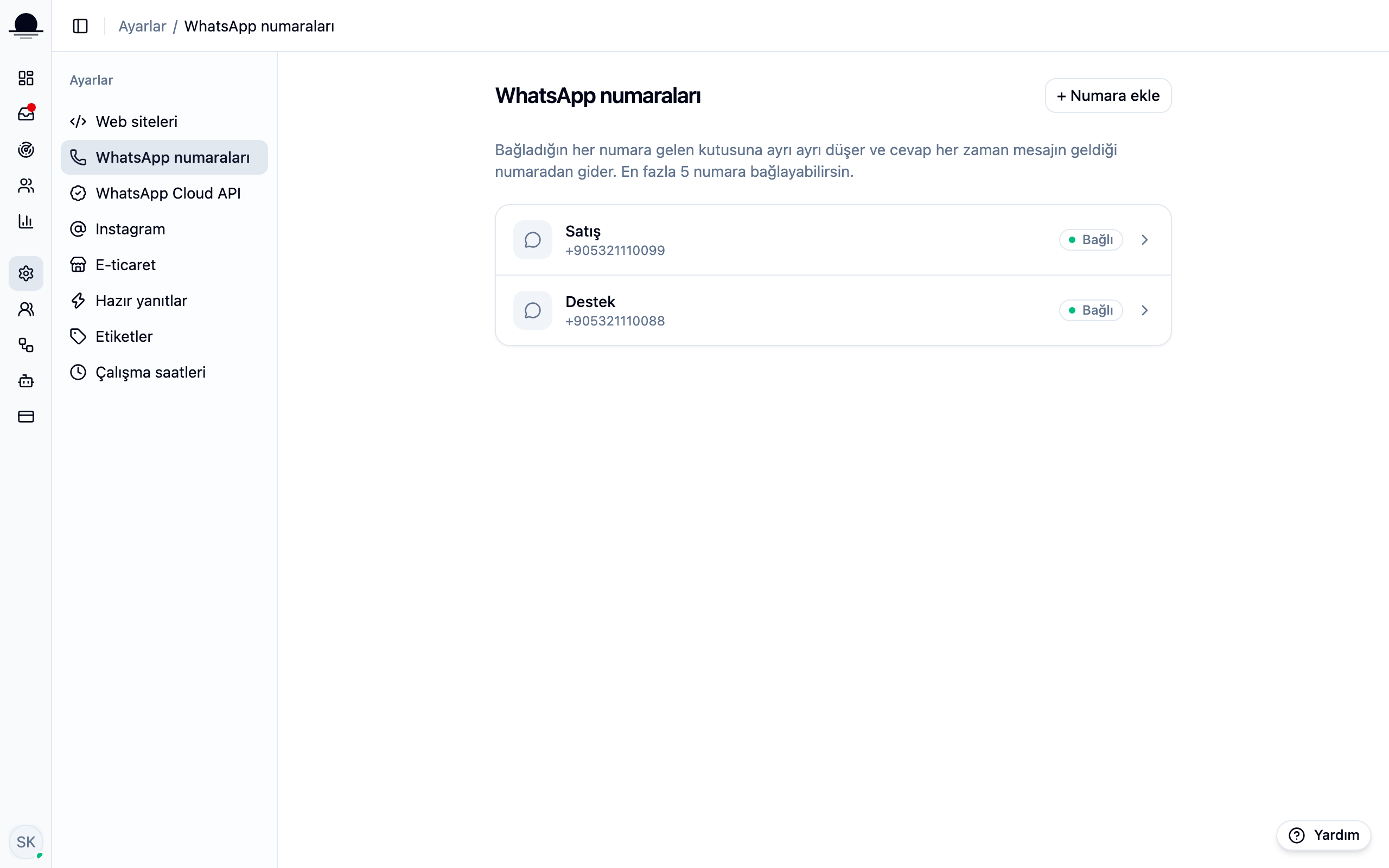The width and height of the screenshot is (1389, 868).
Task: Click the WhatsApp numaraları page heading
Action: point(597,96)
